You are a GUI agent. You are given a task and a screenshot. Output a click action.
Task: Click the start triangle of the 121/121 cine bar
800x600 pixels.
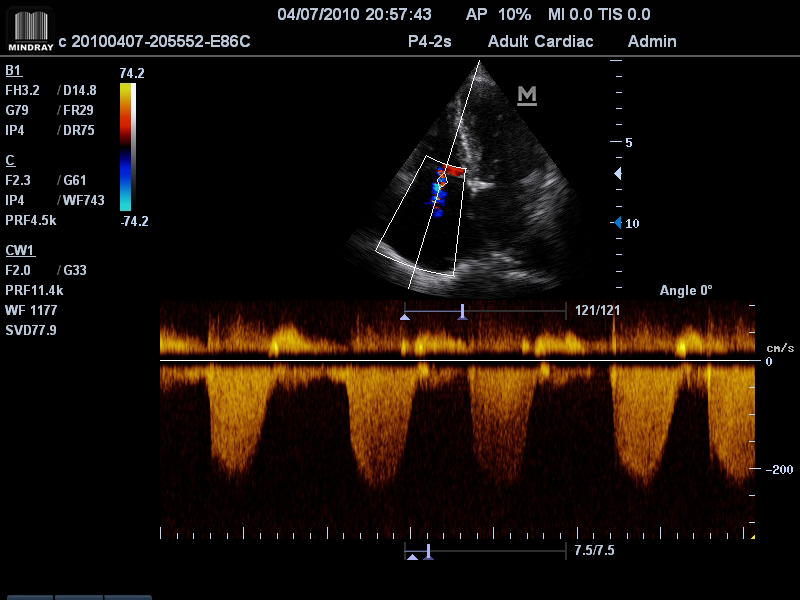click(405, 316)
